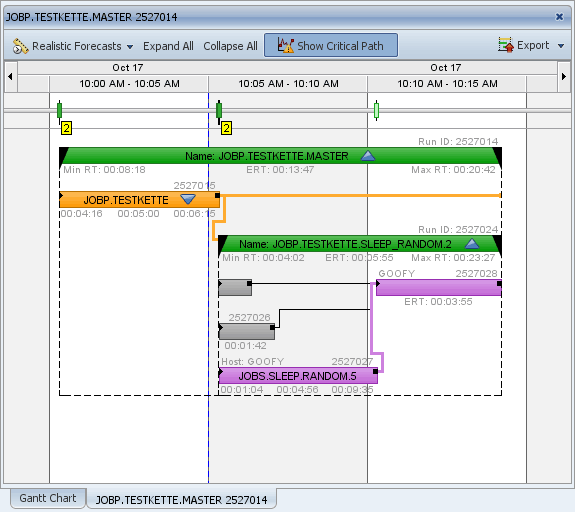This screenshot has height=512, width=575.
Task: Click the second yellow marker labeled 2
Action: [226, 128]
